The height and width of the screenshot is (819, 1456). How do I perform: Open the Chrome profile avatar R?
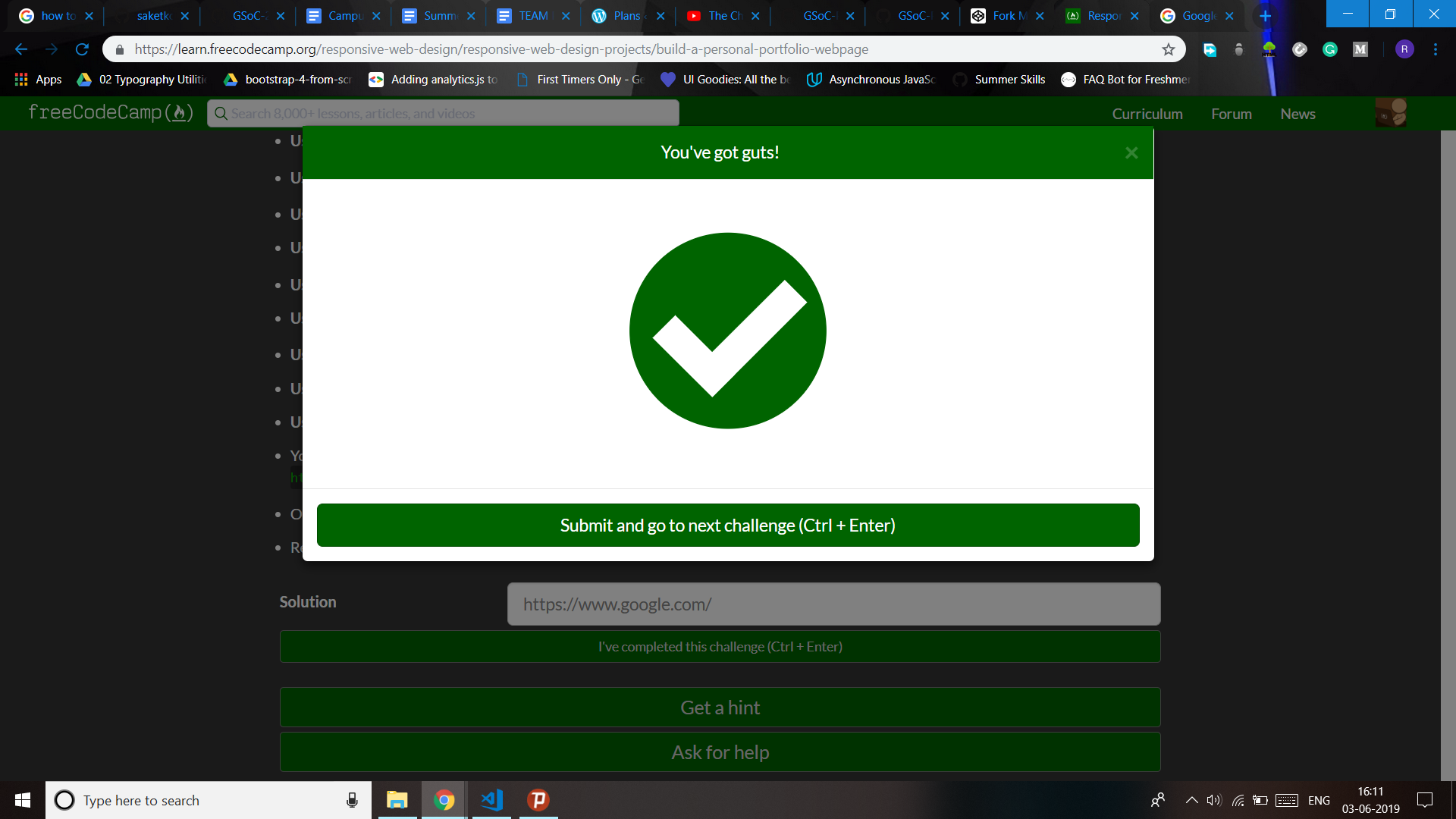[1404, 49]
